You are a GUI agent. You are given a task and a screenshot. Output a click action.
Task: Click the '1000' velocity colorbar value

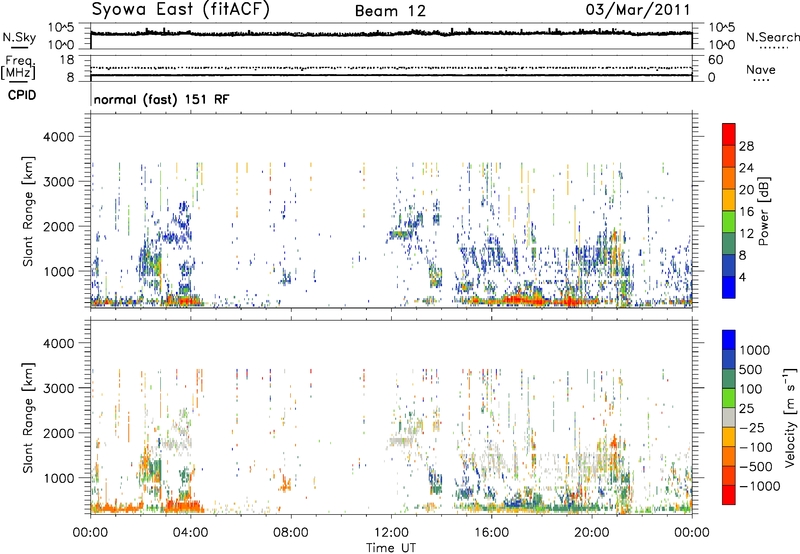(x=755, y=350)
